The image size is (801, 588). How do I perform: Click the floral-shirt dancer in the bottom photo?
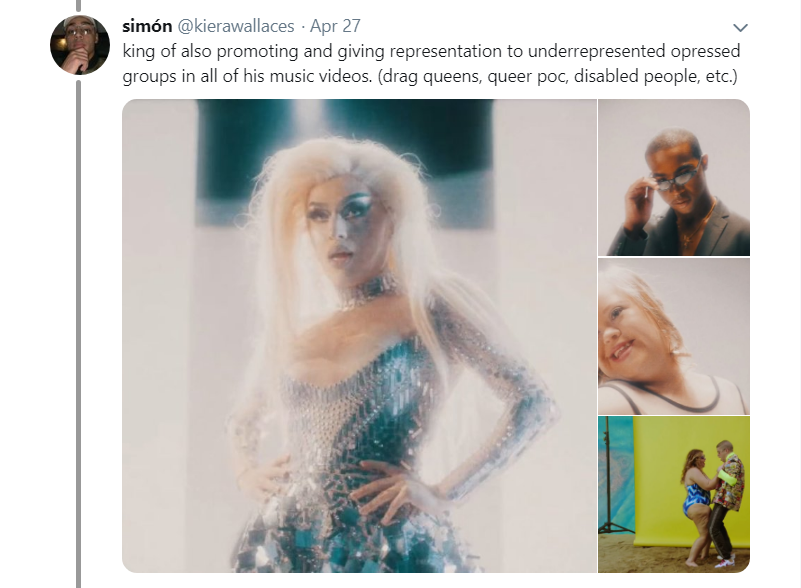click(x=726, y=490)
